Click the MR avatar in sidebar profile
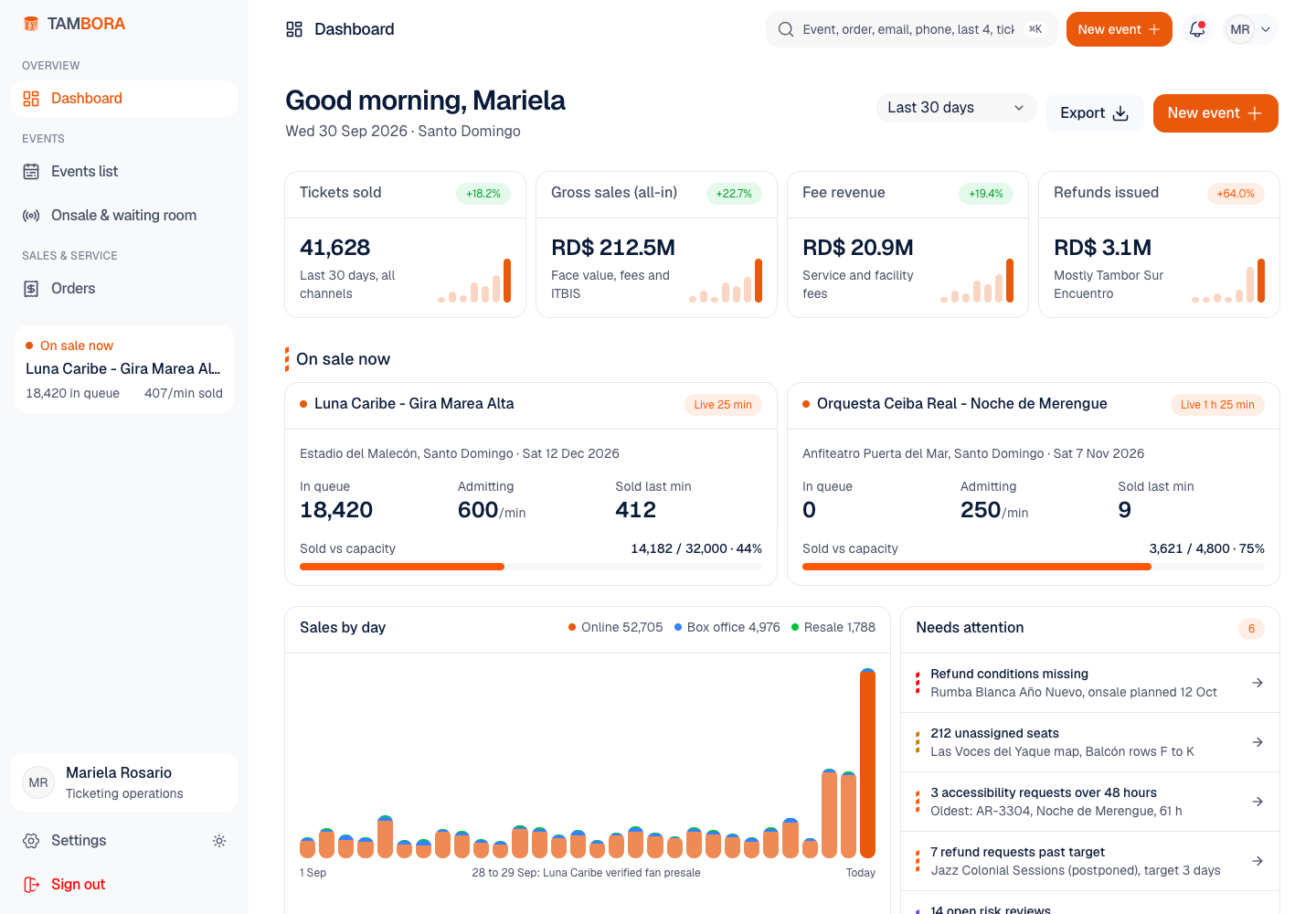1316x914 pixels. [38, 782]
